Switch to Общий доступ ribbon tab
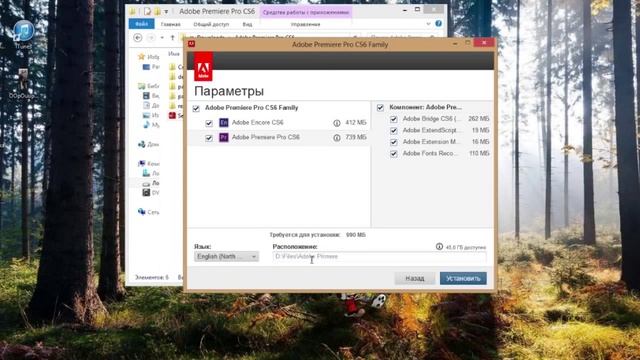This screenshot has width=640, height=360. pos(211,24)
